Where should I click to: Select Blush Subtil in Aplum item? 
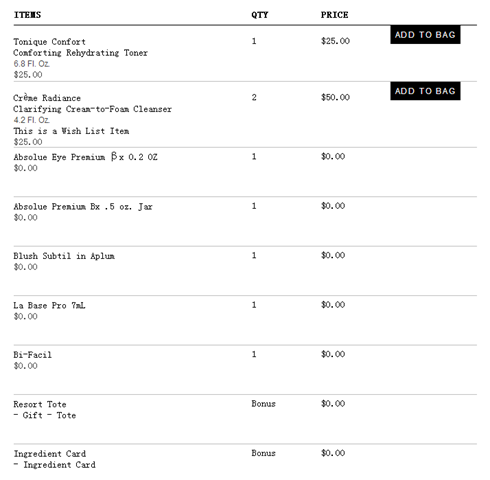point(64,256)
